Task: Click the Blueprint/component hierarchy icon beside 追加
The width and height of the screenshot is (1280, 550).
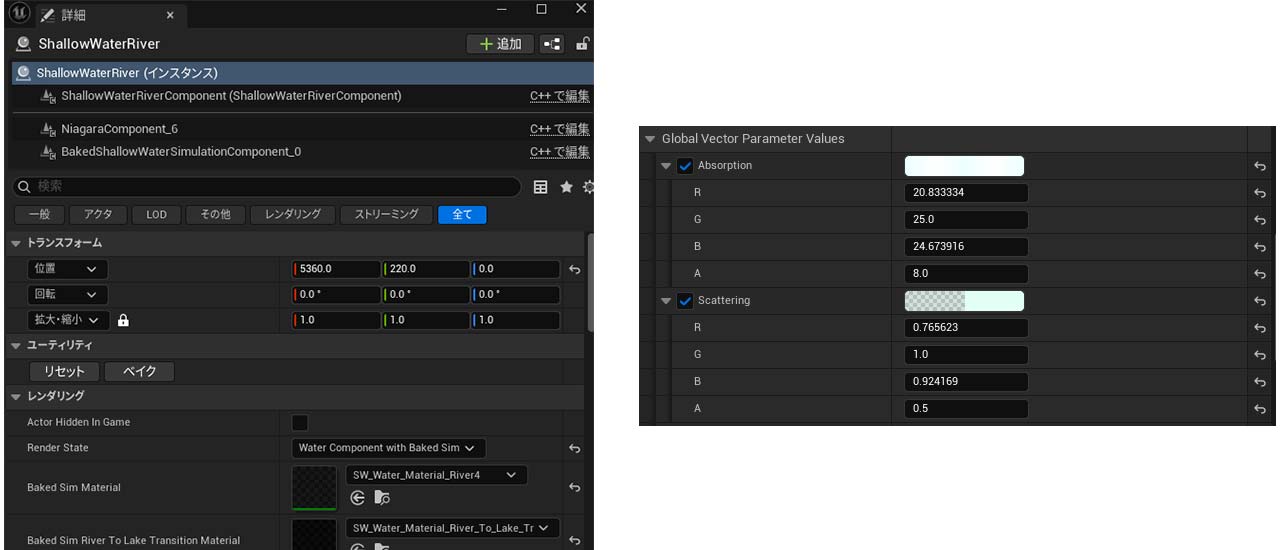Action: [551, 44]
